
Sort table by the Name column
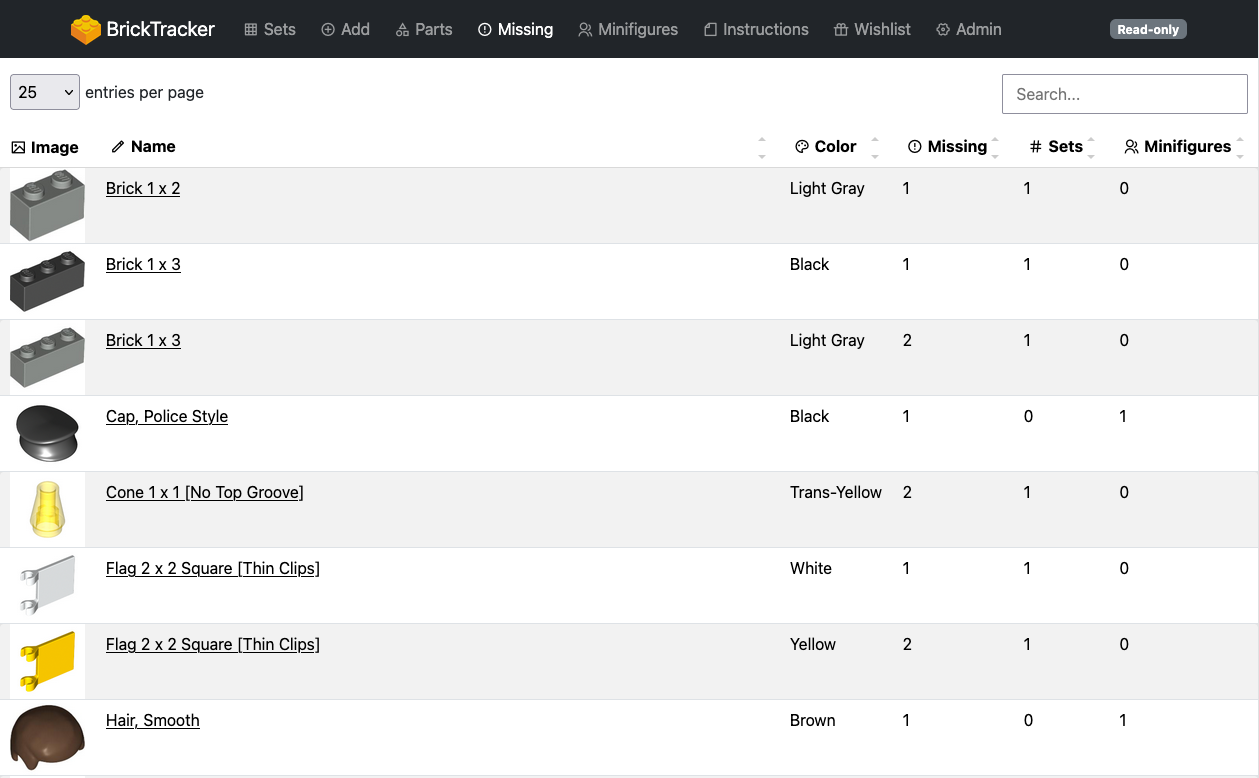point(153,147)
